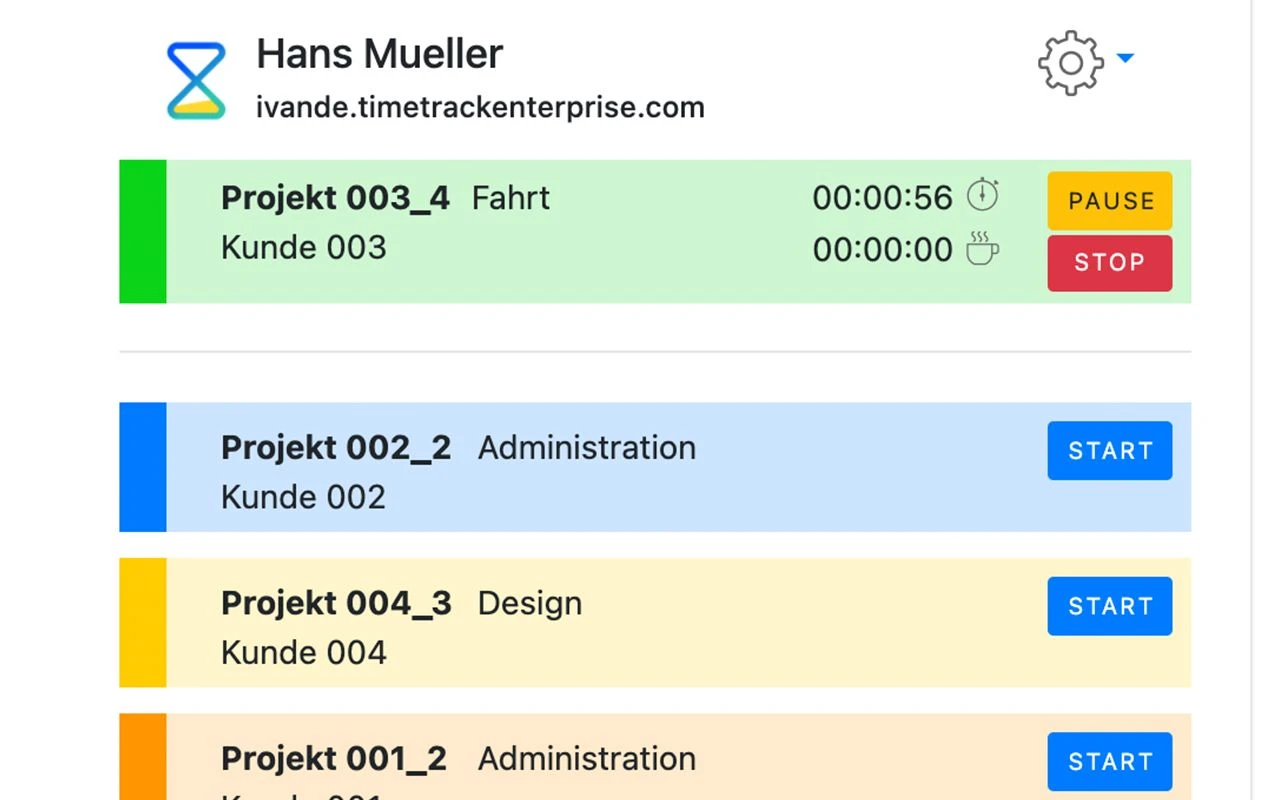Click the Hans Mueller user name
This screenshot has width=1280, height=800.
tap(379, 54)
